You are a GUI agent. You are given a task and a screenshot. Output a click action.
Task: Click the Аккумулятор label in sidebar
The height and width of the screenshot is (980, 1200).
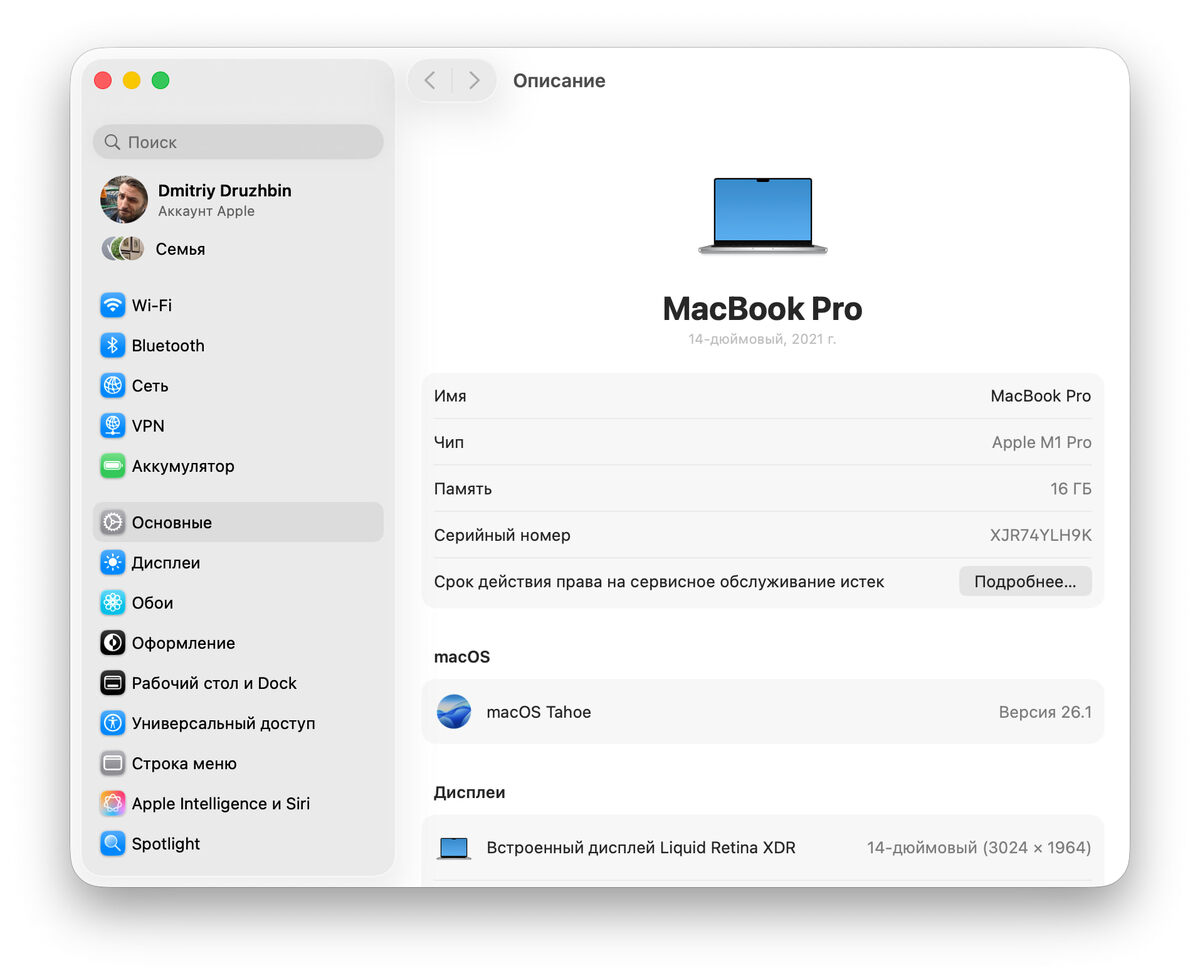(183, 466)
